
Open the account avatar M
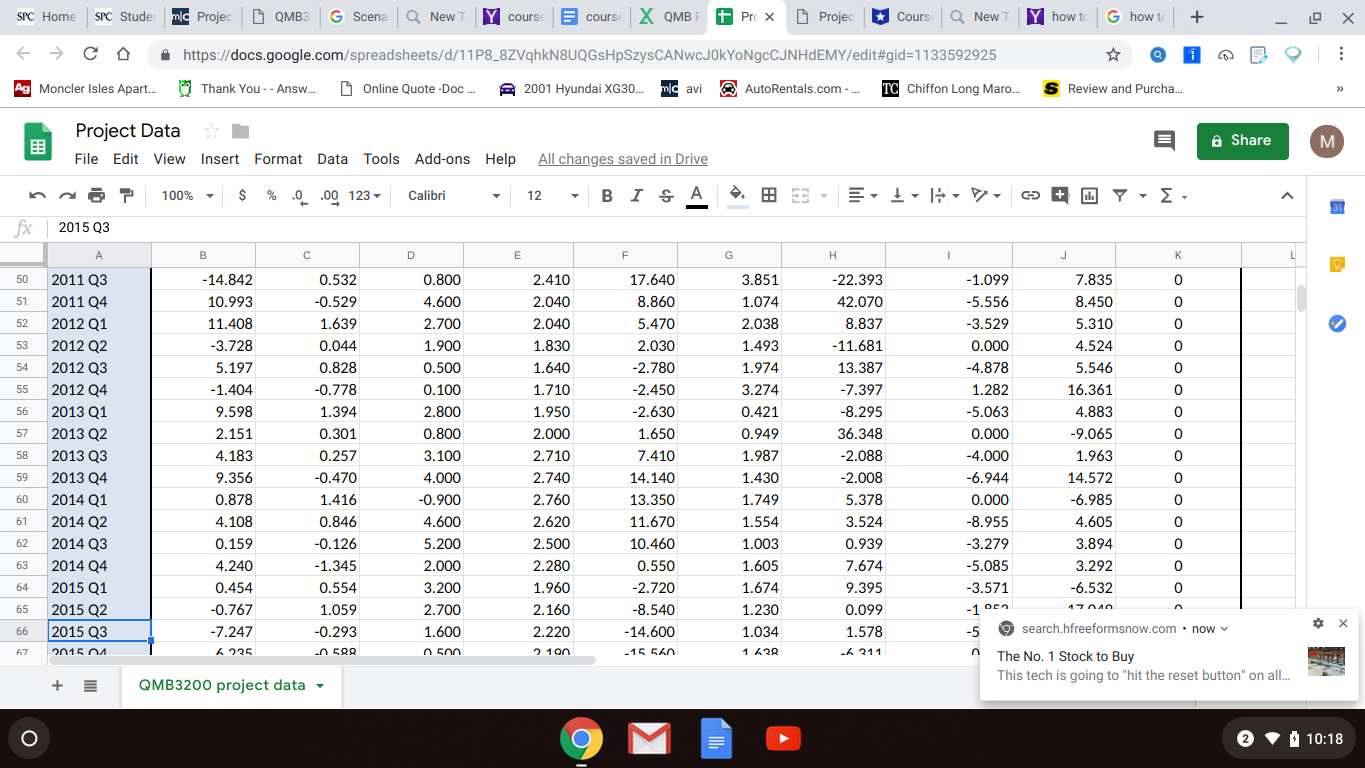point(1327,141)
